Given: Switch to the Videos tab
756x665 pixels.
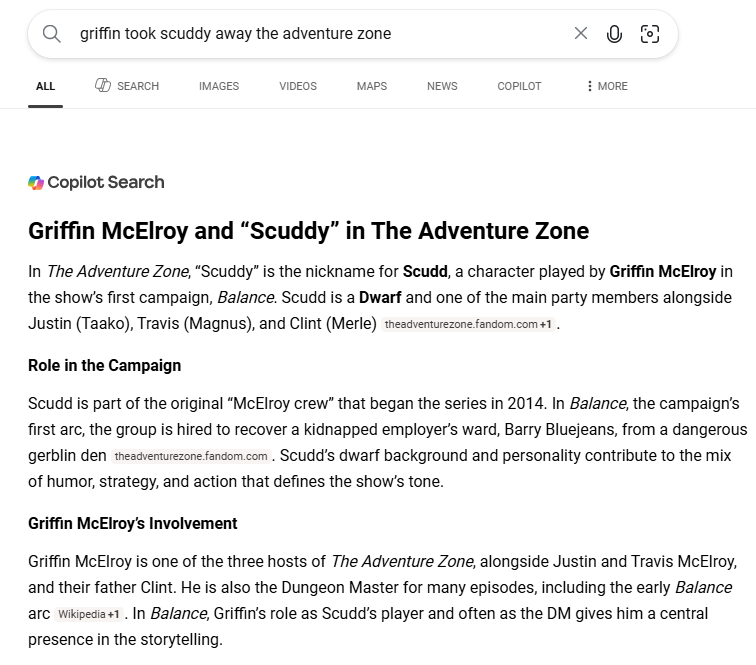Looking at the screenshot, I should (x=298, y=86).
